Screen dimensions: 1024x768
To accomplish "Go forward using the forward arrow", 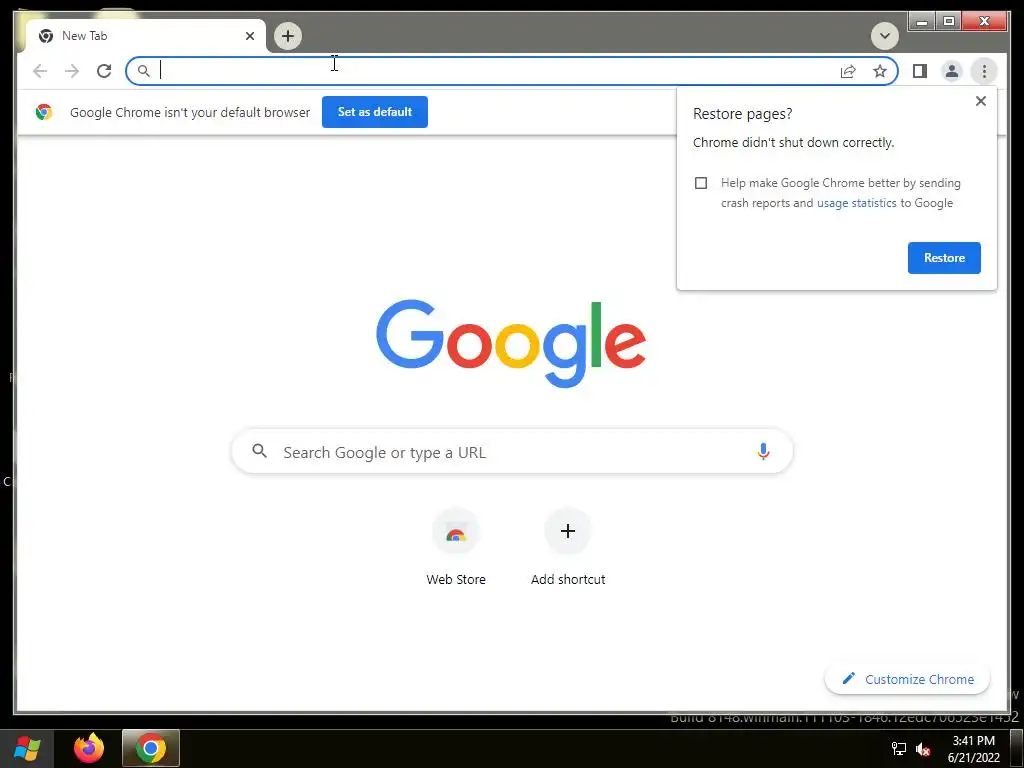I will [72, 71].
